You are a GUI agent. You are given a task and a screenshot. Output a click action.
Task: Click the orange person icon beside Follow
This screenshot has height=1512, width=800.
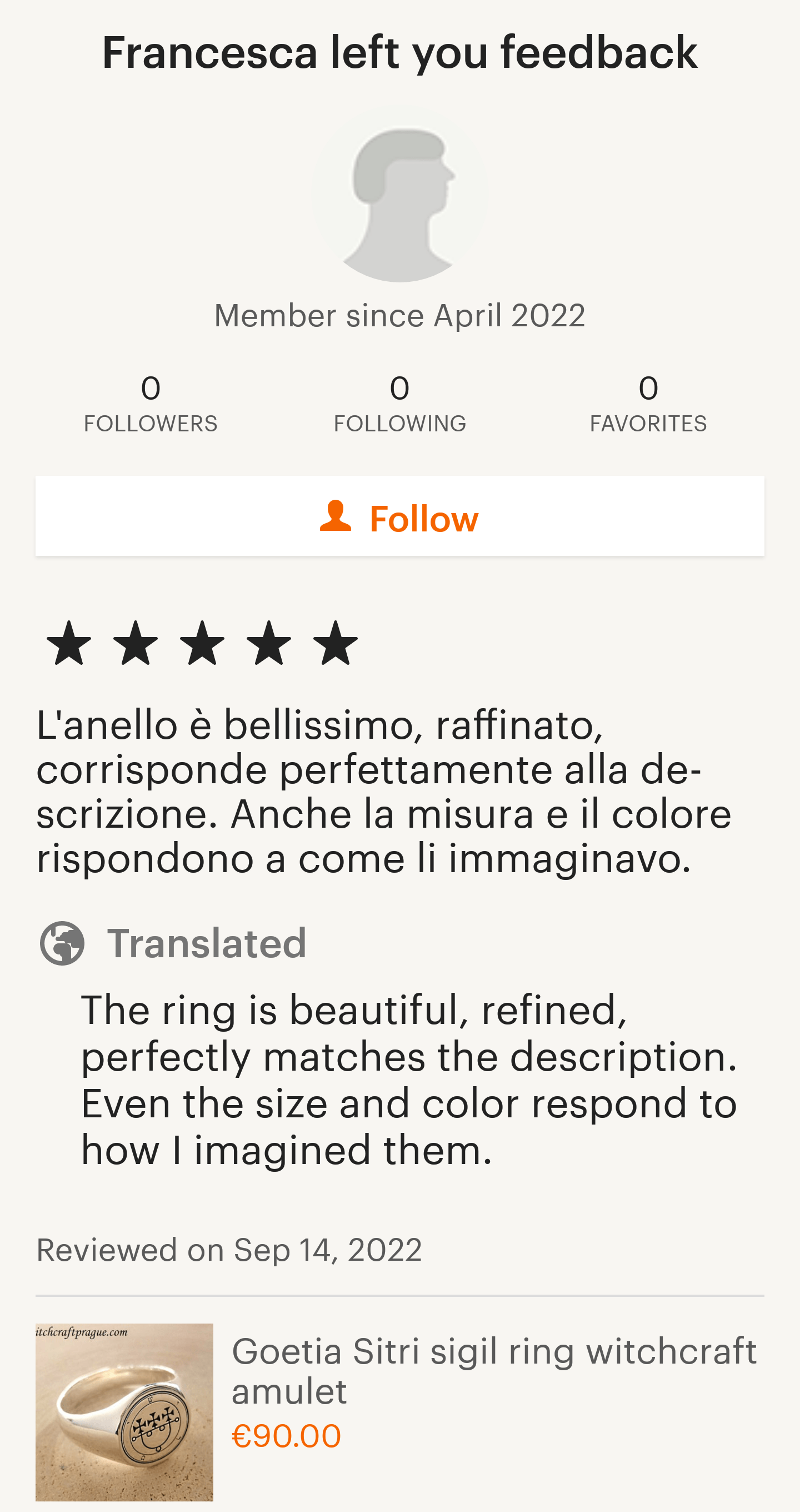click(336, 516)
